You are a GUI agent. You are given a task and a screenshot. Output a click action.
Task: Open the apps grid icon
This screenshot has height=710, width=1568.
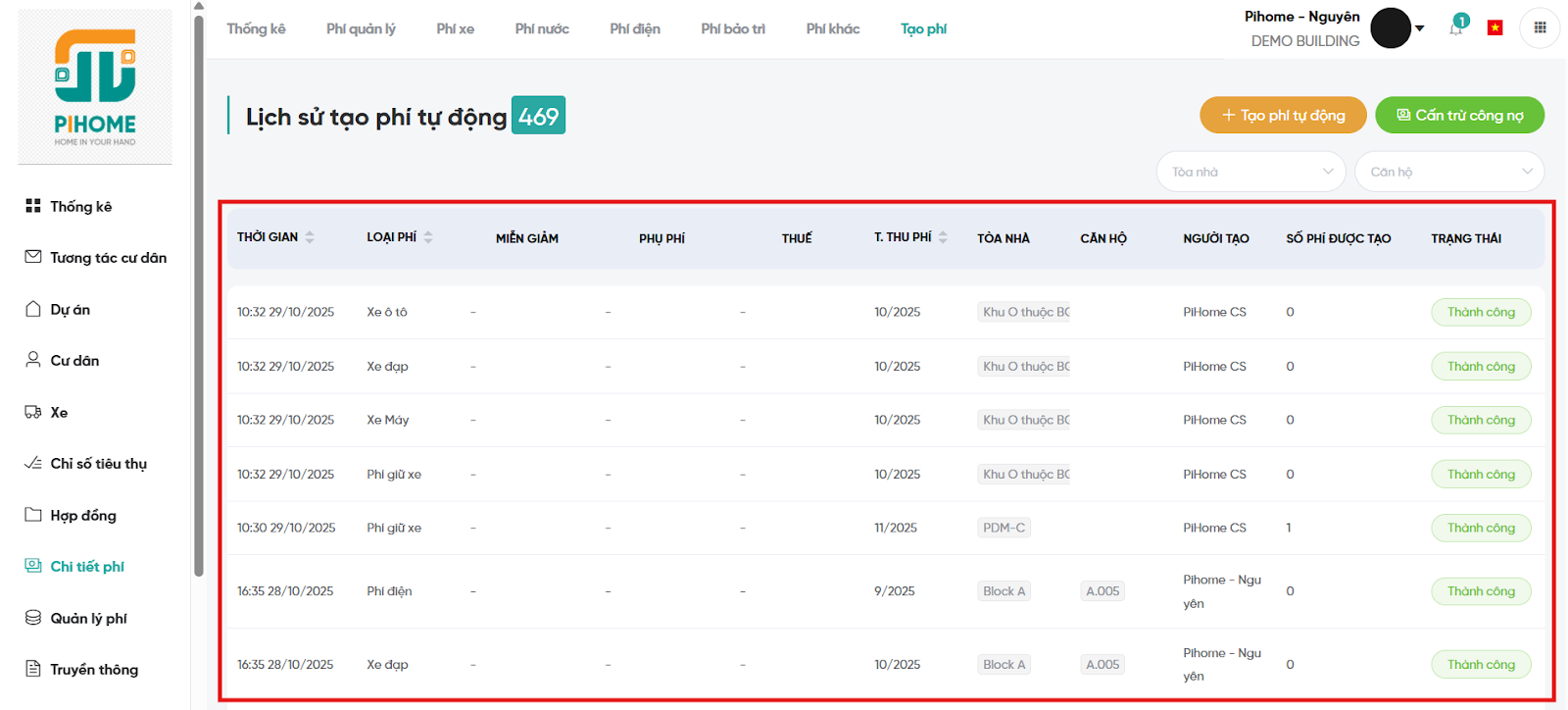point(1540,27)
